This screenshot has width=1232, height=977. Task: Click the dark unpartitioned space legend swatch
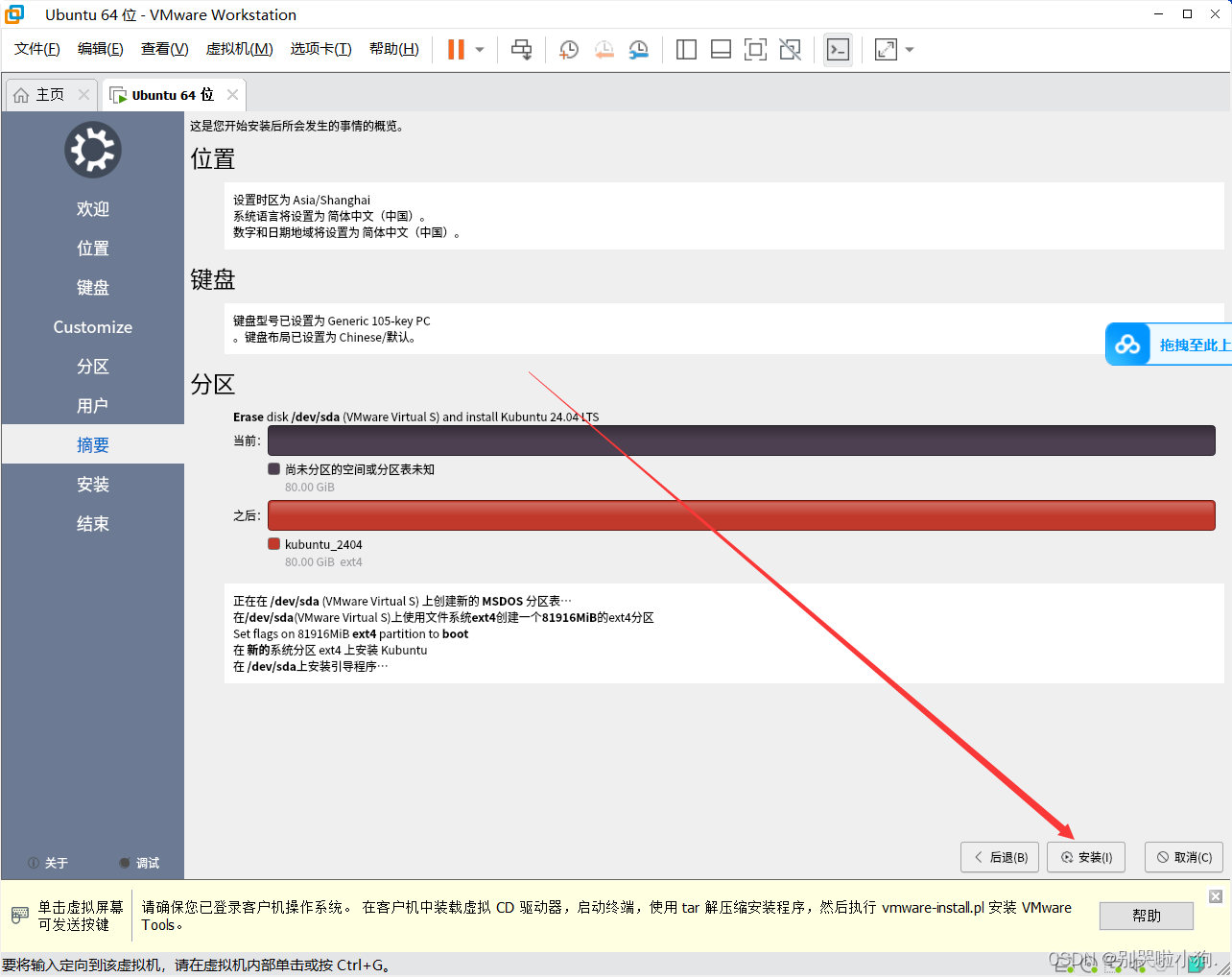(x=273, y=469)
